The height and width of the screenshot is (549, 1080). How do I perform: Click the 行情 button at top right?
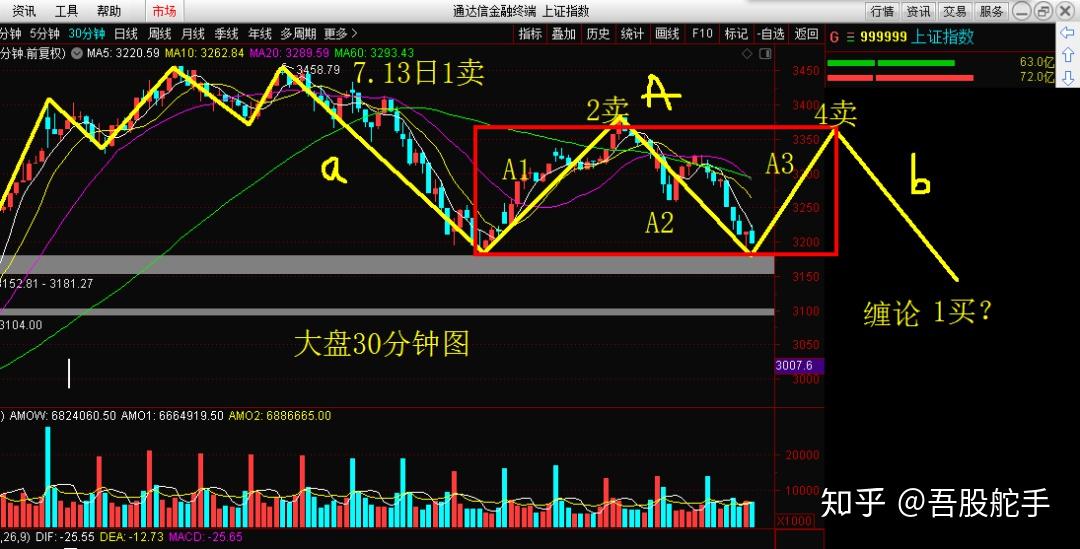tap(882, 11)
